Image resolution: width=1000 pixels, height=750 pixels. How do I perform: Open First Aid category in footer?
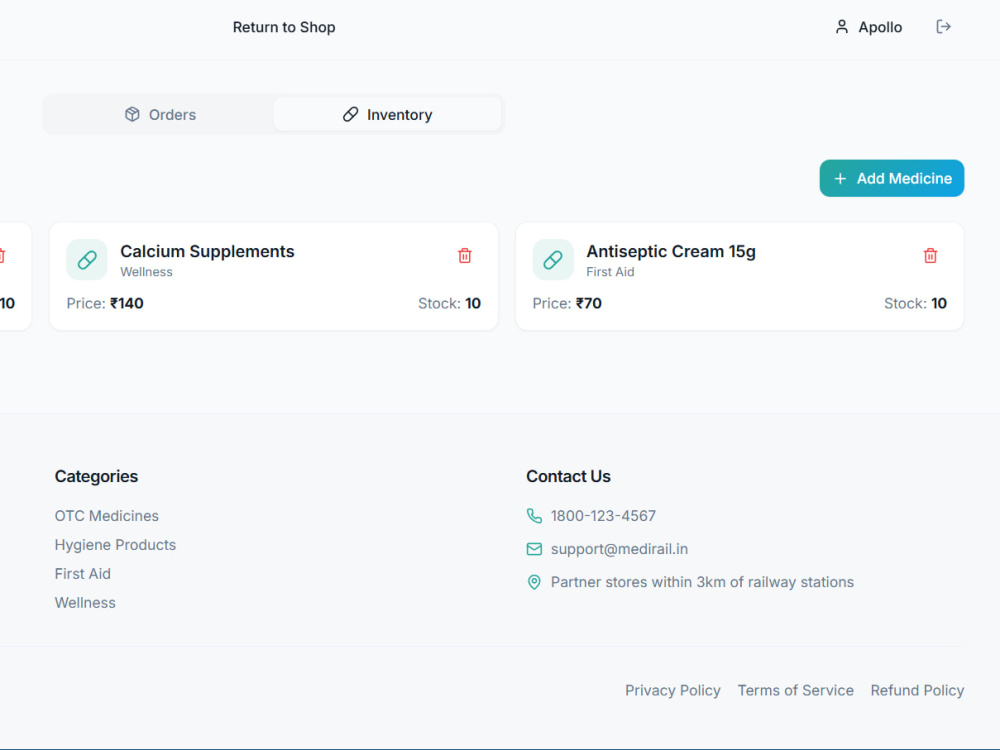pyautogui.click(x=83, y=574)
